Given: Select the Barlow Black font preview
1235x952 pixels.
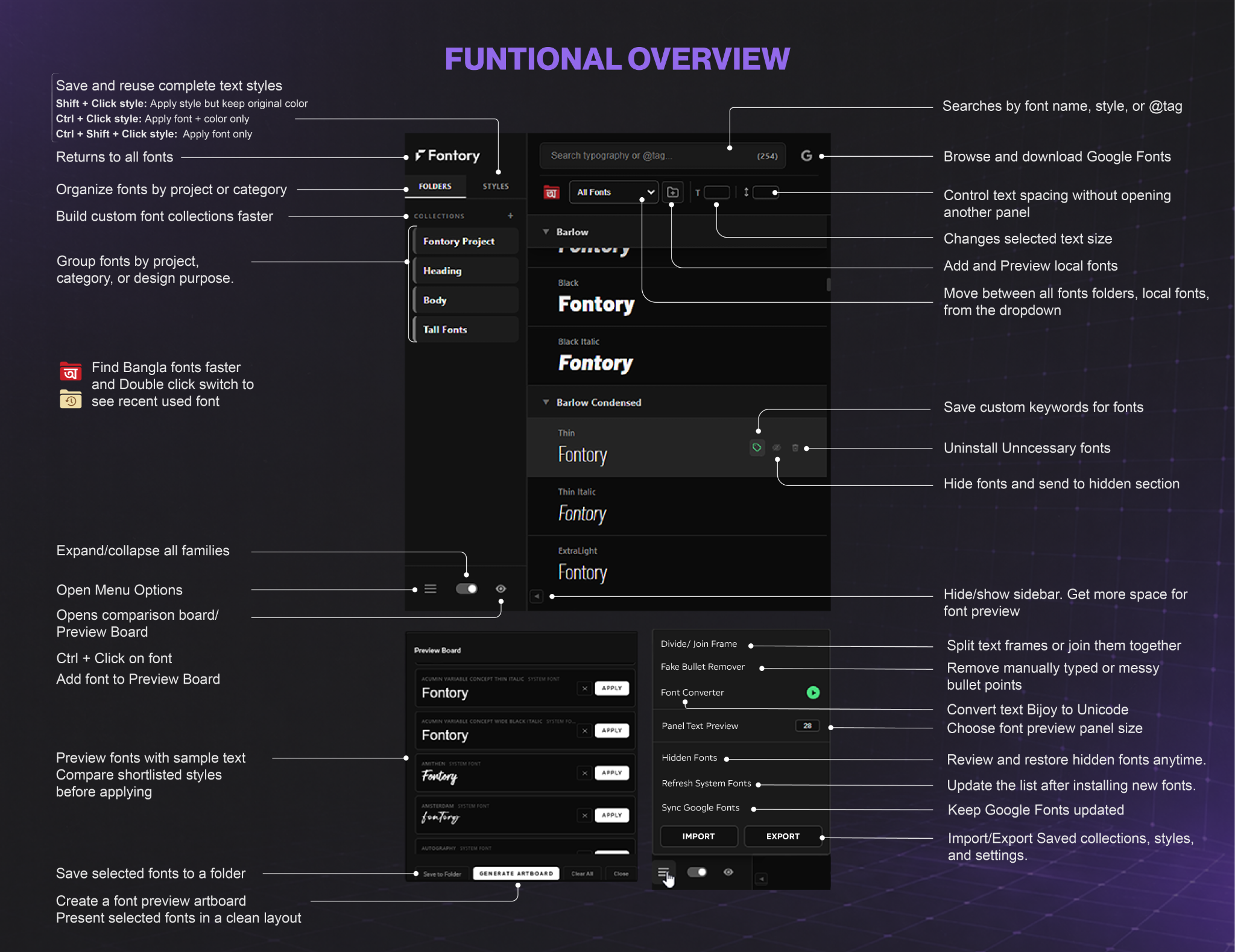Looking at the screenshot, I should 677,297.
